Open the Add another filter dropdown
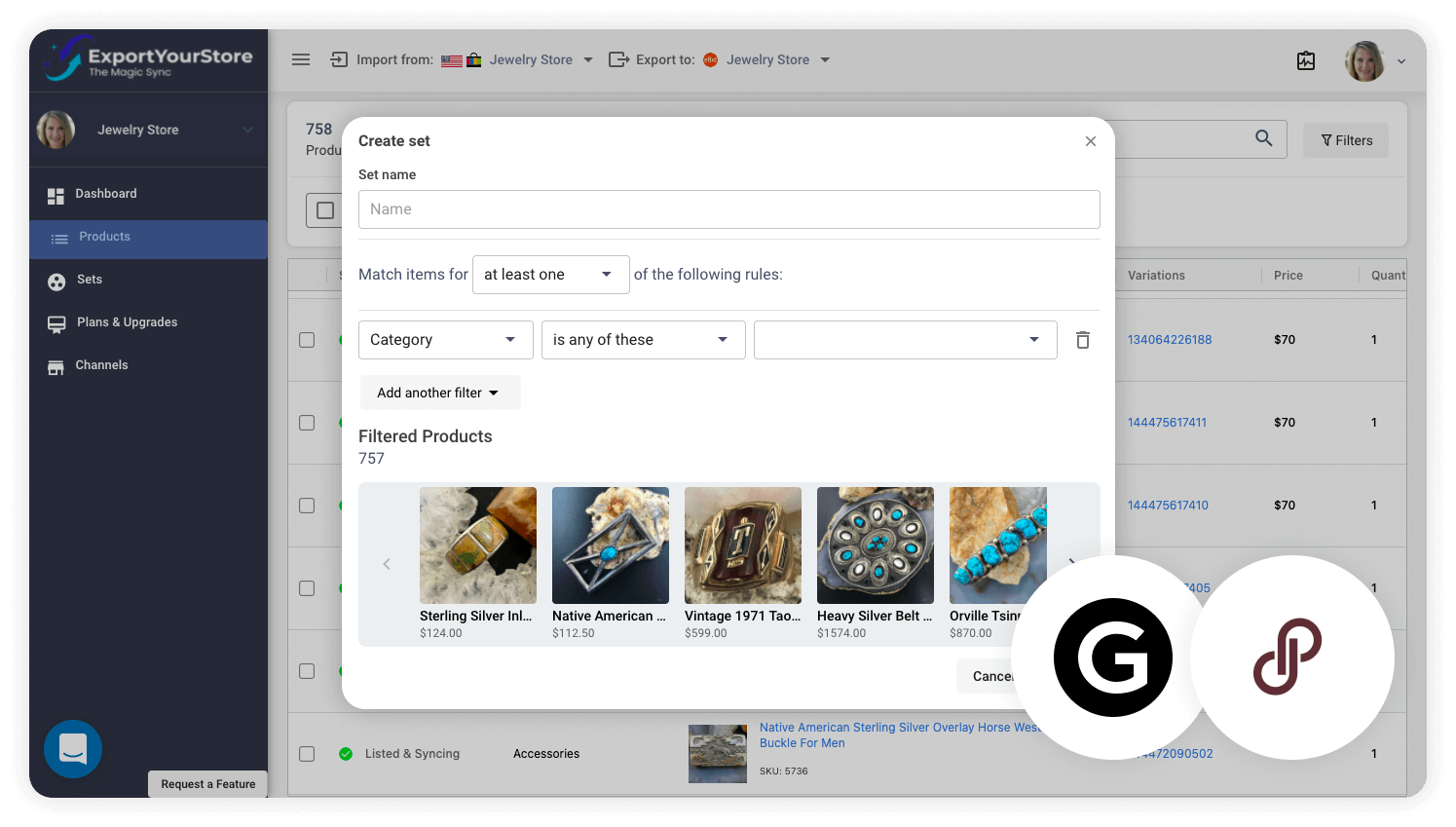The image size is (1456, 827). pyautogui.click(x=440, y=393)
